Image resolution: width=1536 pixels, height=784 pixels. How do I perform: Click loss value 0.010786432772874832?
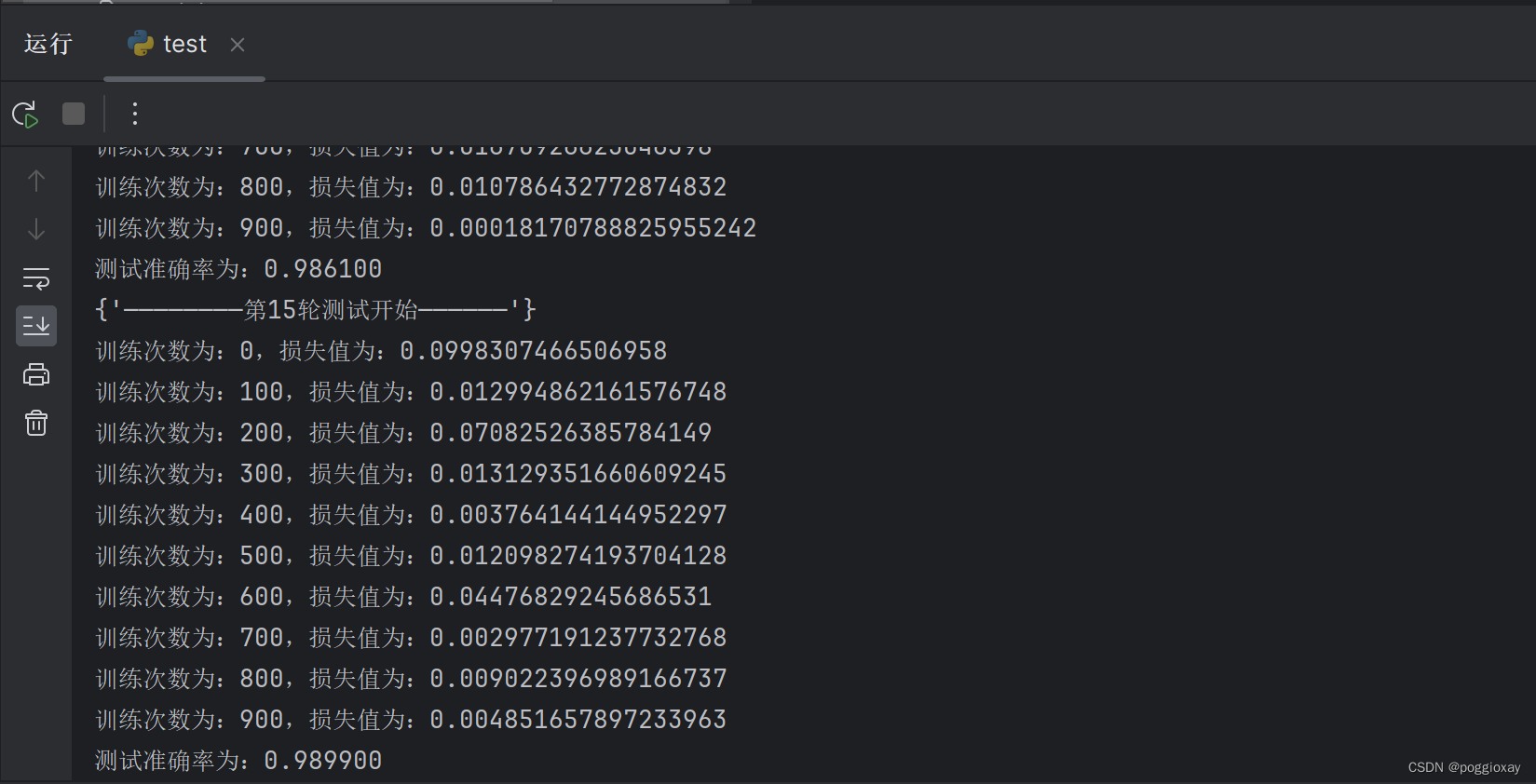click(578, 187)
